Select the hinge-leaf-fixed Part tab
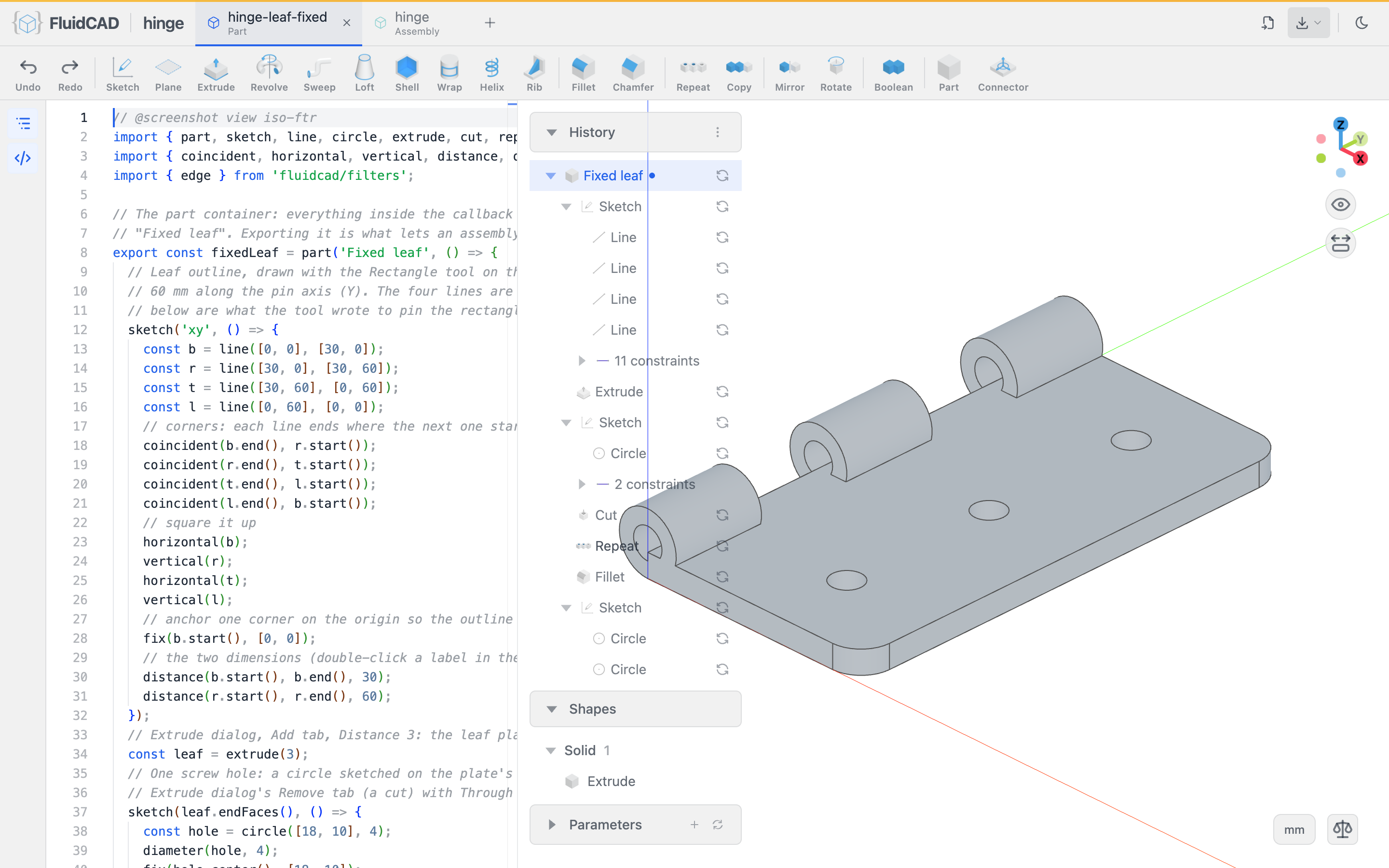This screenshot has height=868, width=1389. click(x=278, y=23)
